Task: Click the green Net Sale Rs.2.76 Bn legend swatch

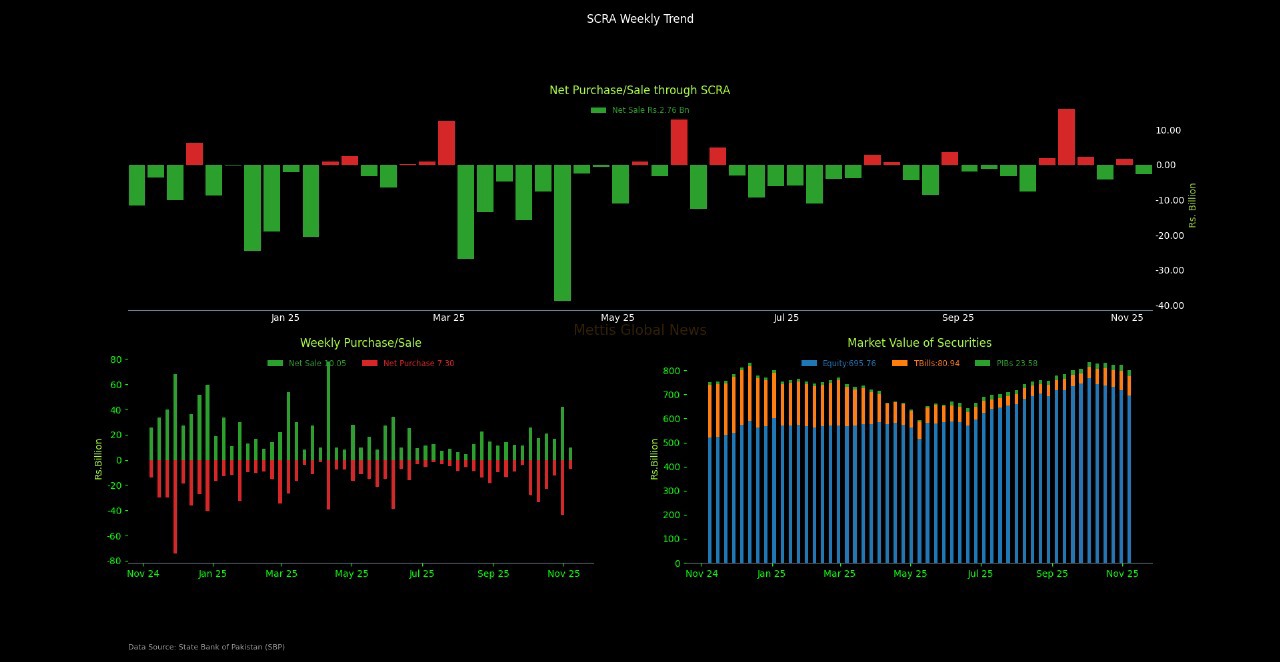Action: 598,110
